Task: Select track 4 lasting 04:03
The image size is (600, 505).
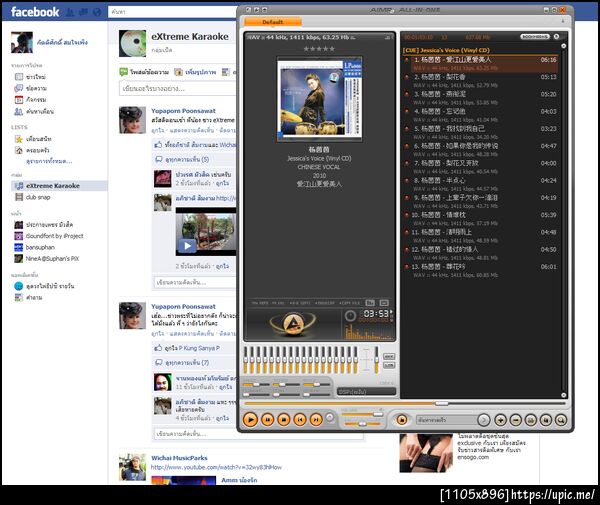Action: pos(481,115)
